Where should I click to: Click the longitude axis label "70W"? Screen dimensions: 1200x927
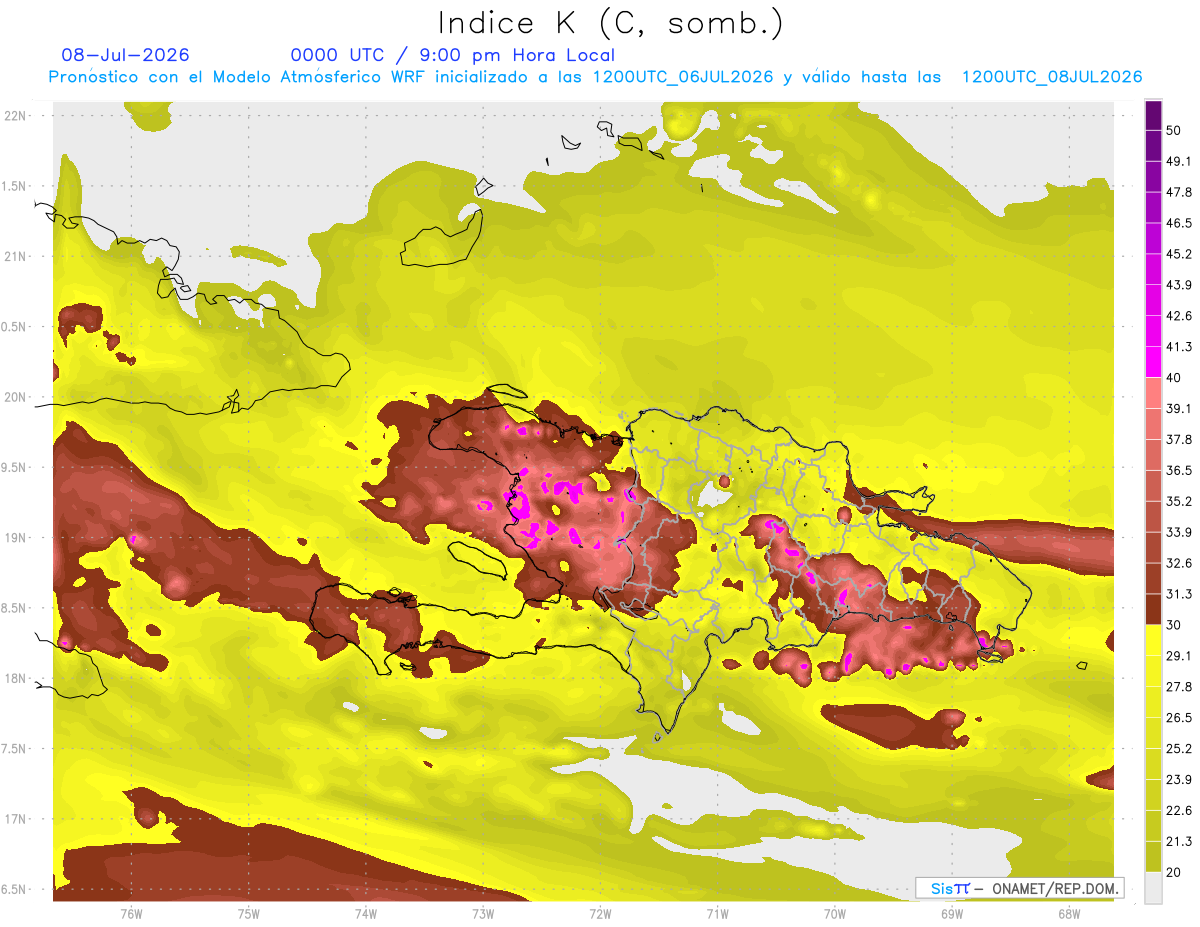(834, 913)
